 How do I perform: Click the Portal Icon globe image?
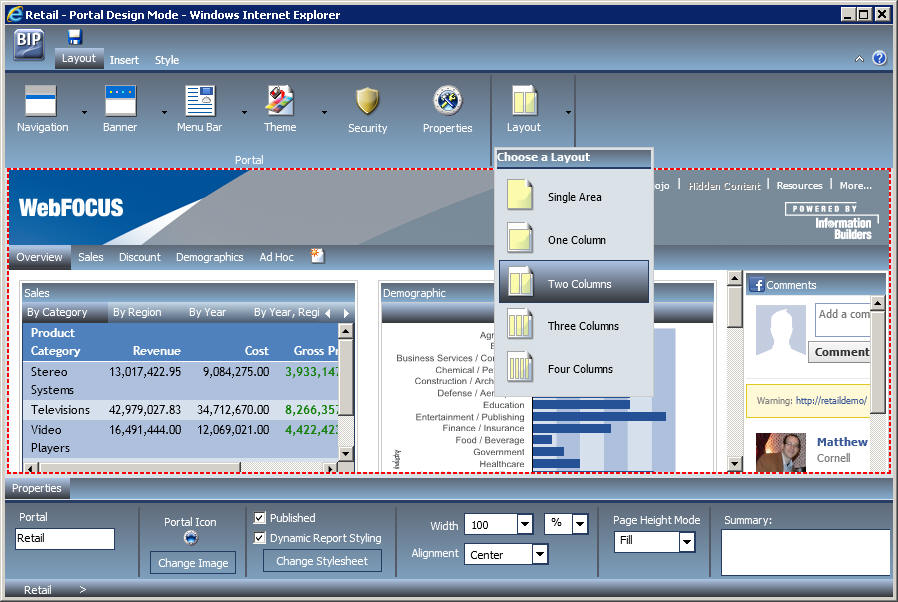191,538
